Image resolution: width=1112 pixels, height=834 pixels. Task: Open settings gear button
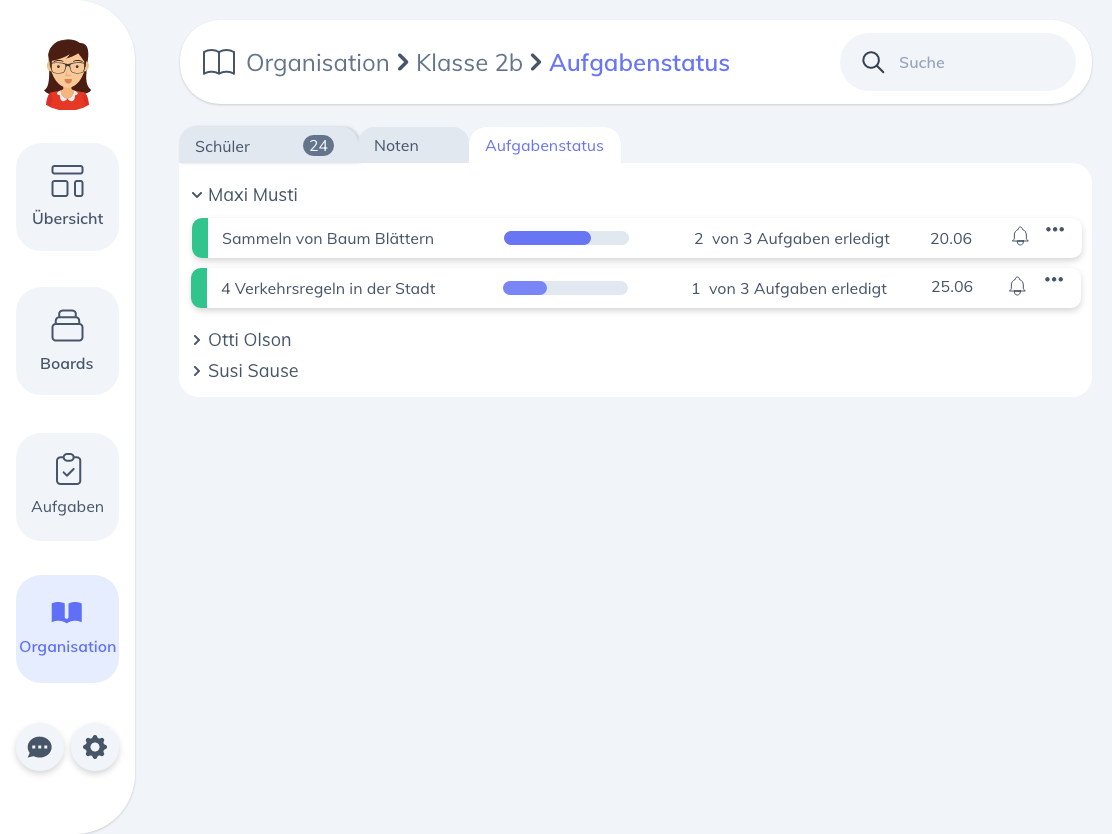pyautogui.click(x=95, y=747)
